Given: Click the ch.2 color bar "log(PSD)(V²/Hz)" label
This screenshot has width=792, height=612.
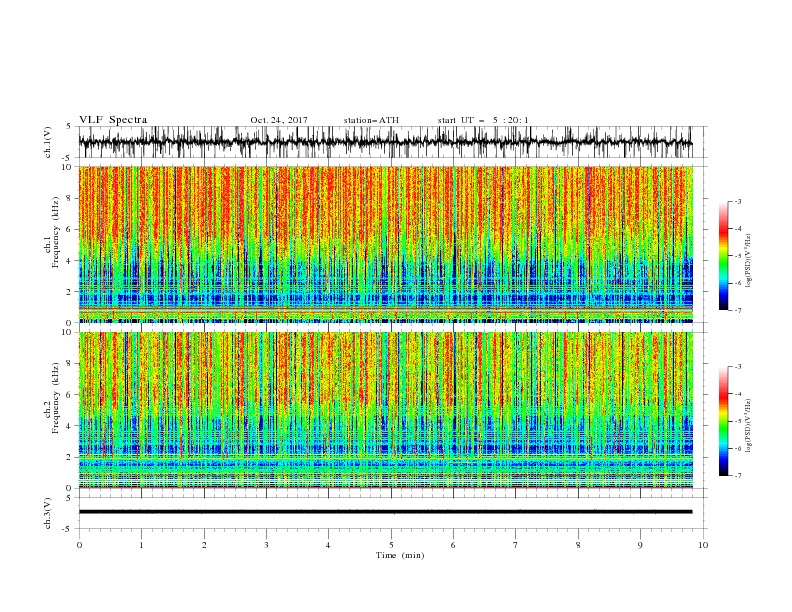Looking at the screenshot, I should point(749,426).
